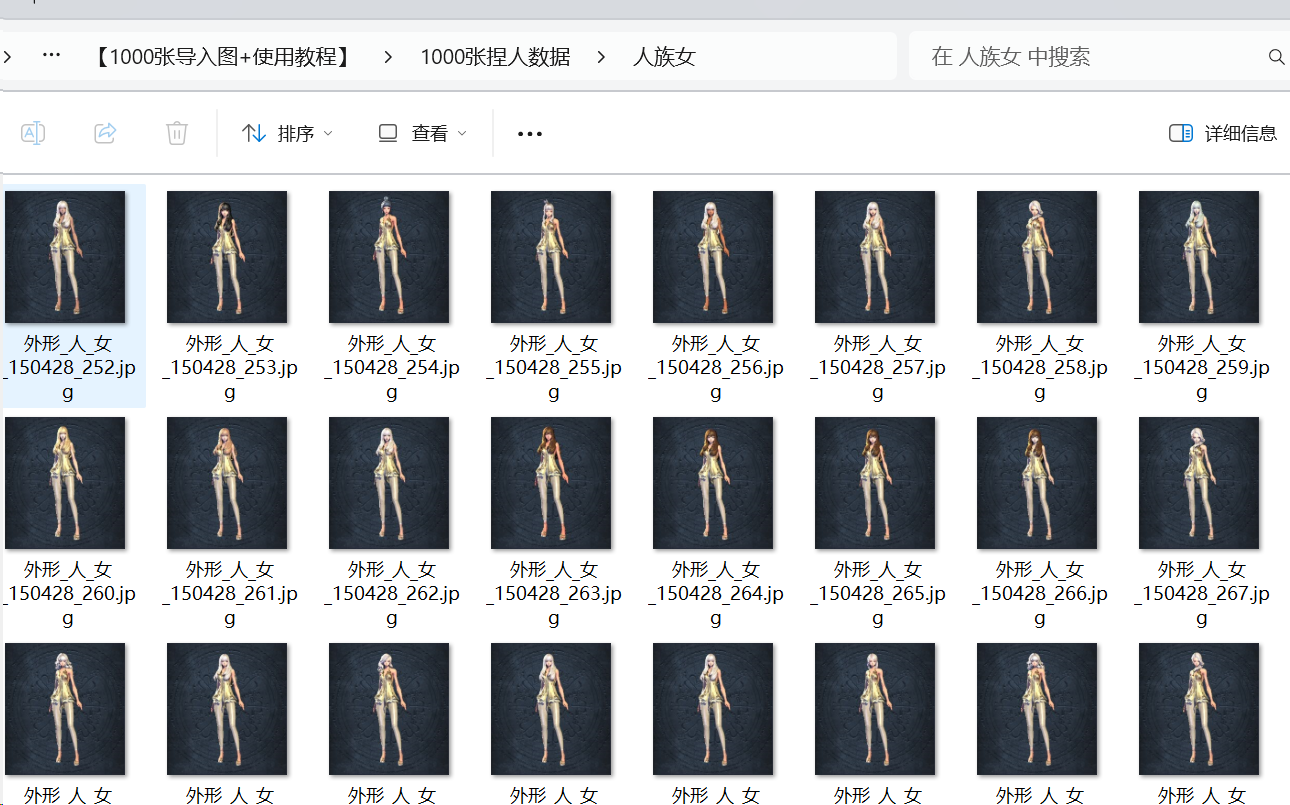Expand chevron after 【1000张导入图+使用教程】 breadcrumb
The width and height of the screenshot is (1290, 805).
tap(388, 57)
